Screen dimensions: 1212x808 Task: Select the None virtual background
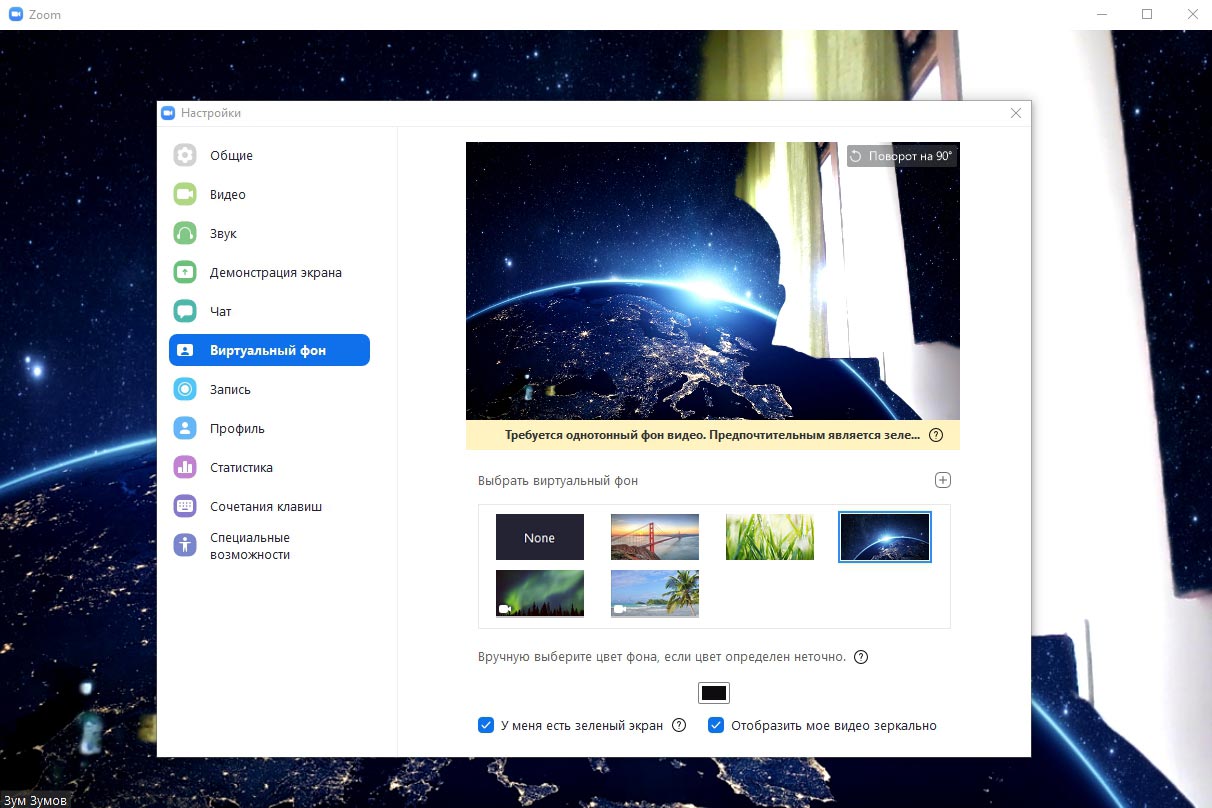540,537
